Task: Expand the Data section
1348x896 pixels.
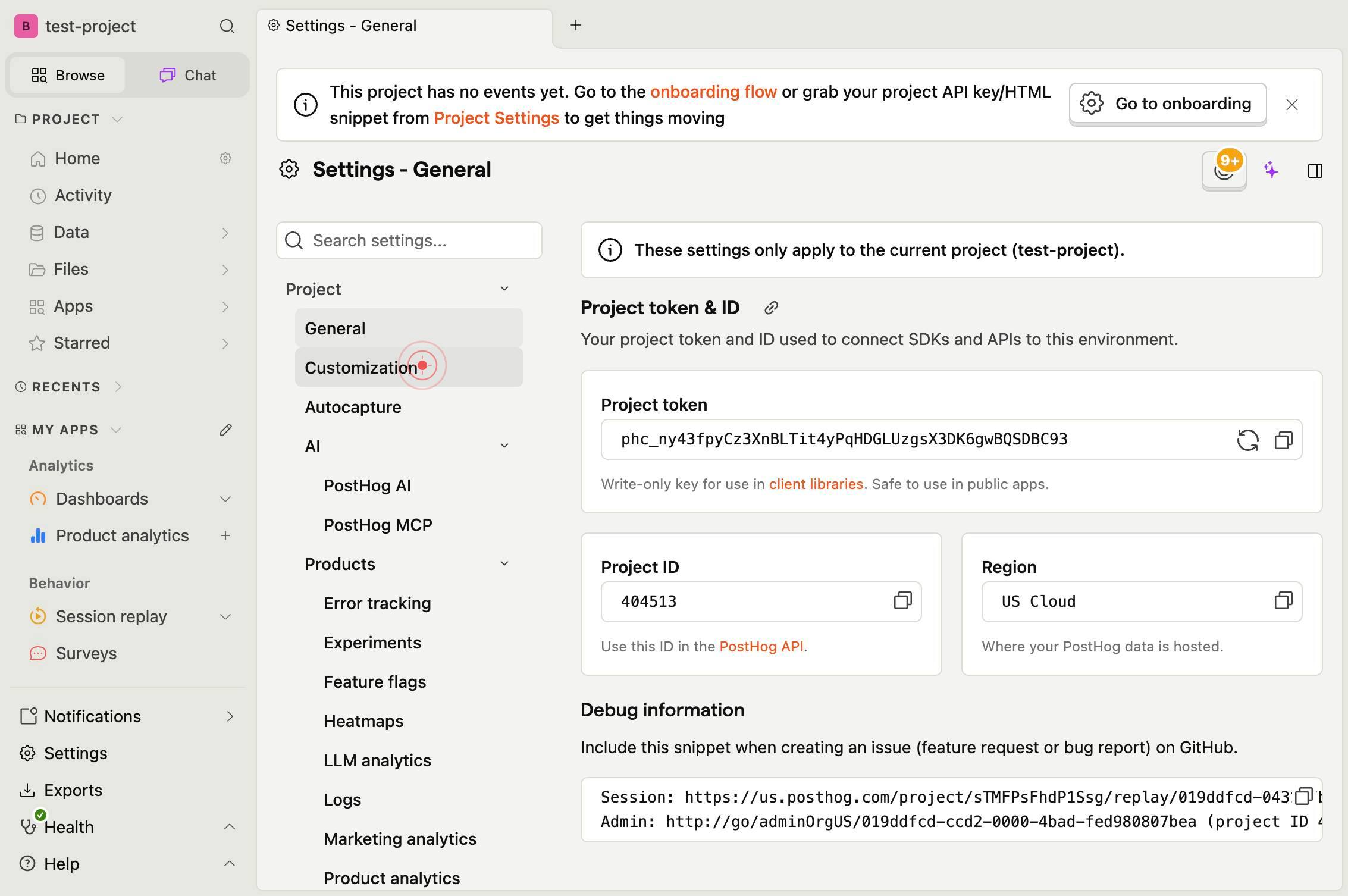Action: 225,233
